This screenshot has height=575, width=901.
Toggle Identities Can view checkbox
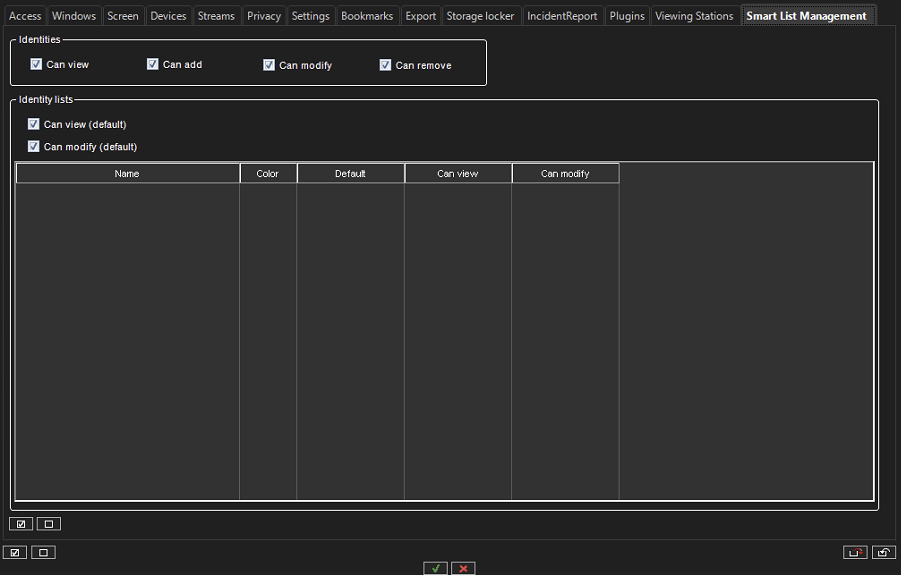pos(36,64)
